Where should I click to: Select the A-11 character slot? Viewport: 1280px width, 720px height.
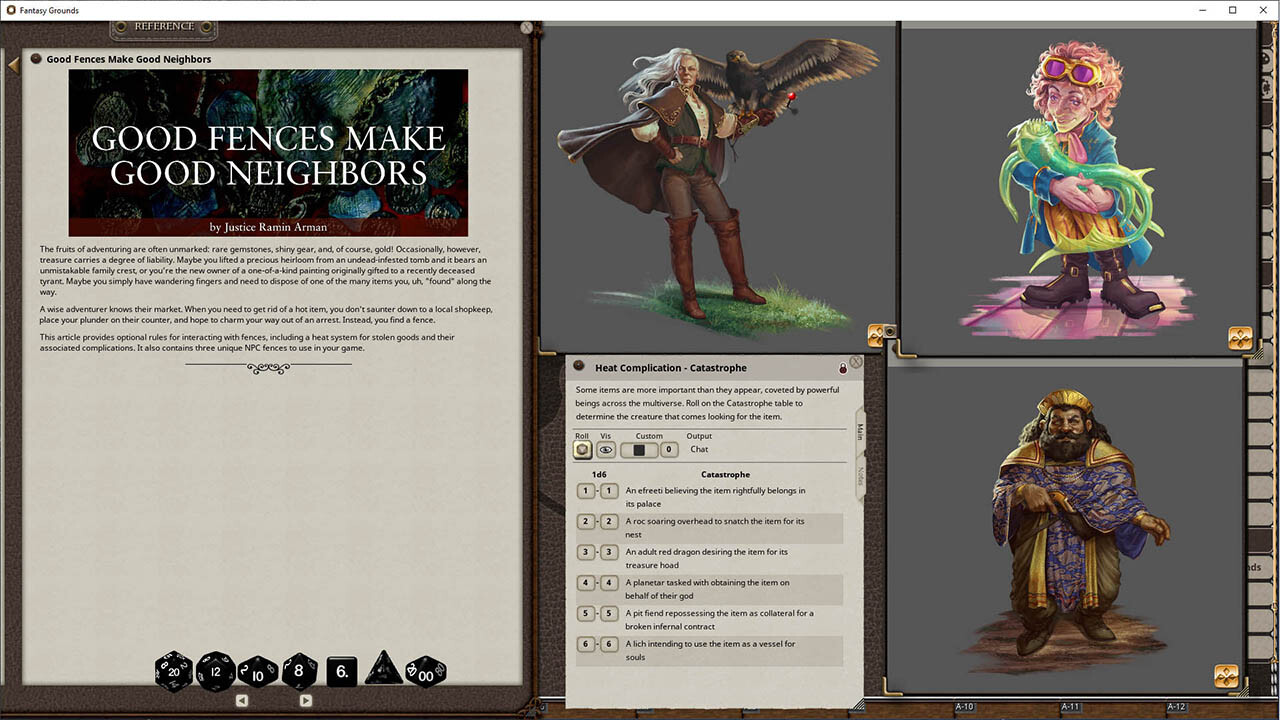[x=1069, y=706]
